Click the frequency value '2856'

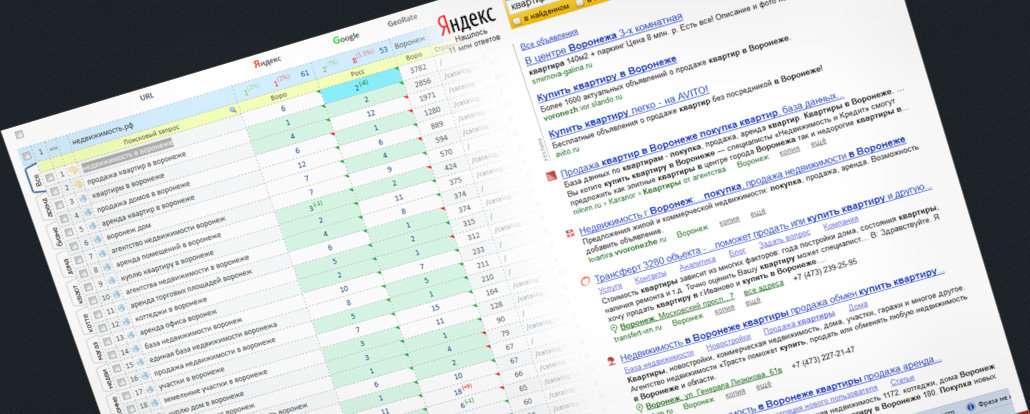pyautogui.click(x=422, y=83)
